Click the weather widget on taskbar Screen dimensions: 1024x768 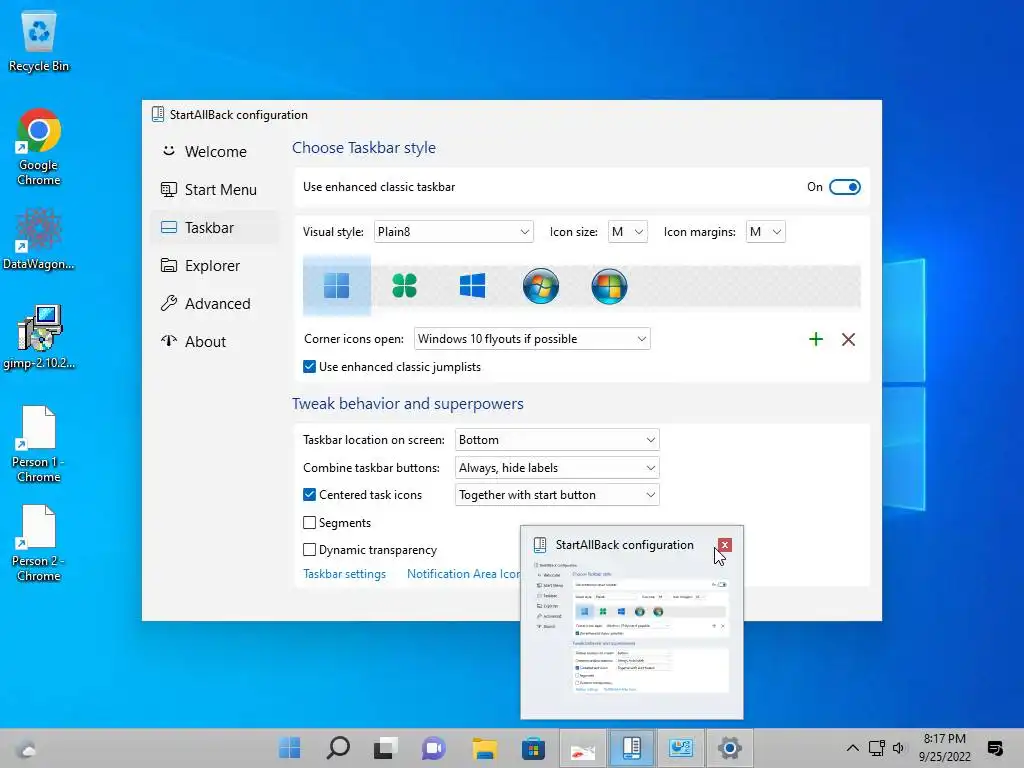(x=26, y=748)
